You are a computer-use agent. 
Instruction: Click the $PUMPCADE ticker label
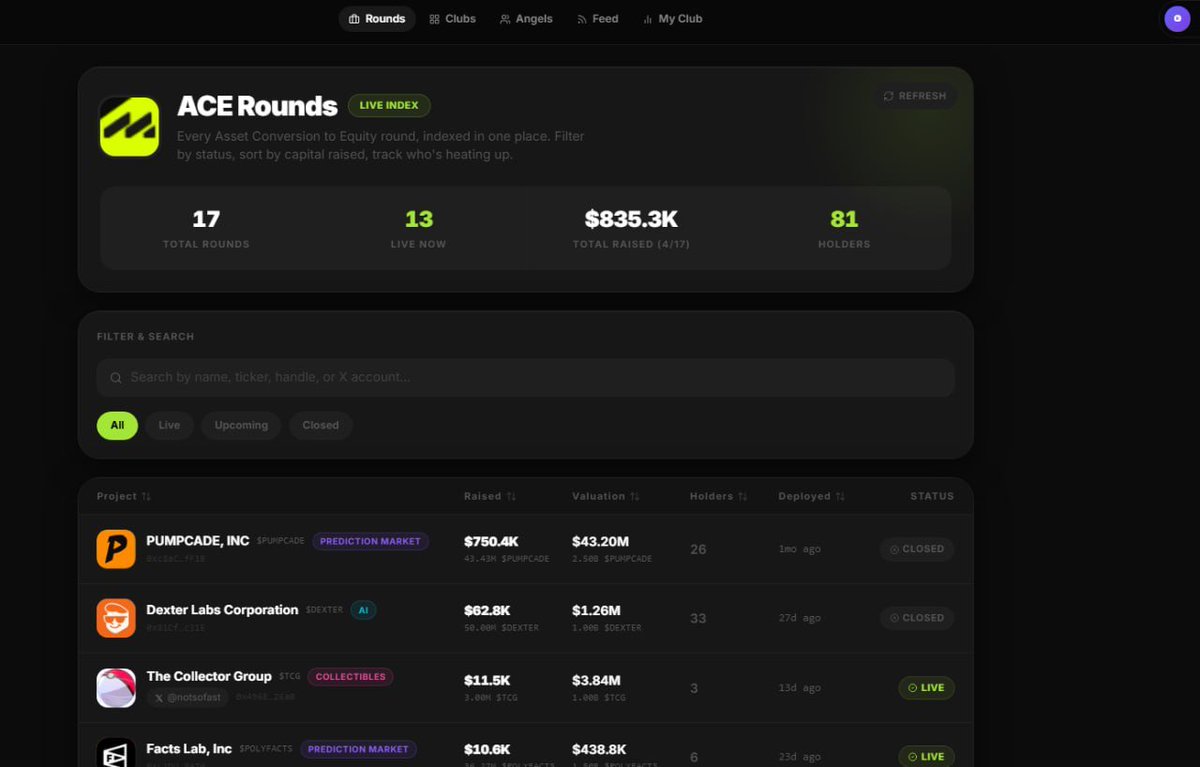(280, 541)
